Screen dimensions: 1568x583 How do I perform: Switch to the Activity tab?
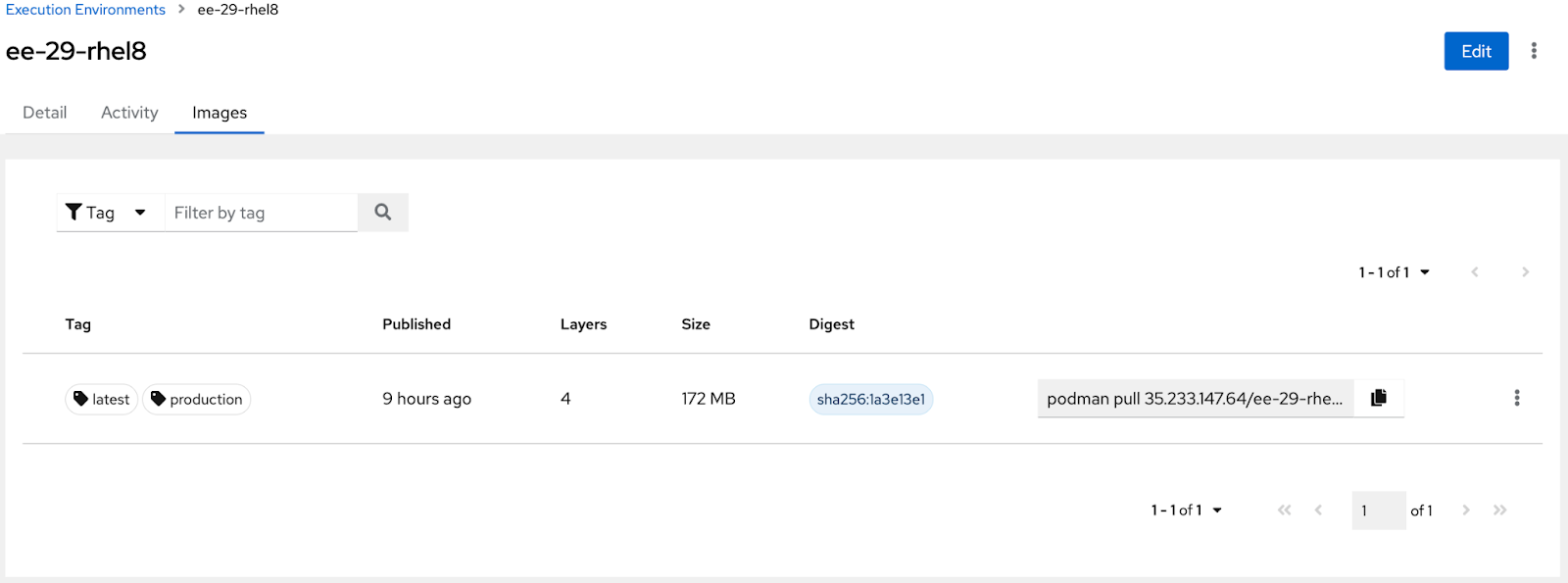tap(129, 113)
